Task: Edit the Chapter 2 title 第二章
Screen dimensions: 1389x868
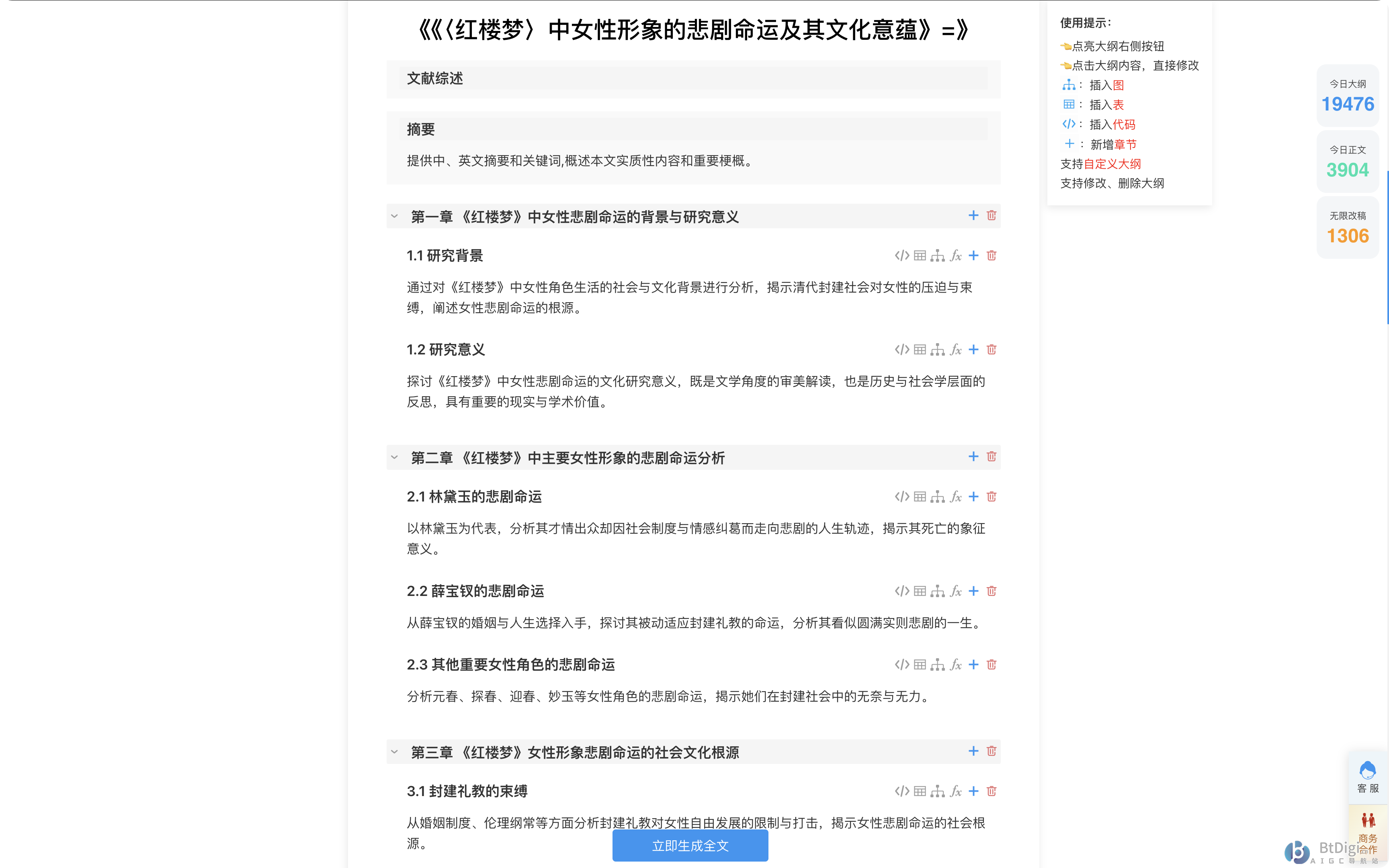Action: [x=568, y=458]
